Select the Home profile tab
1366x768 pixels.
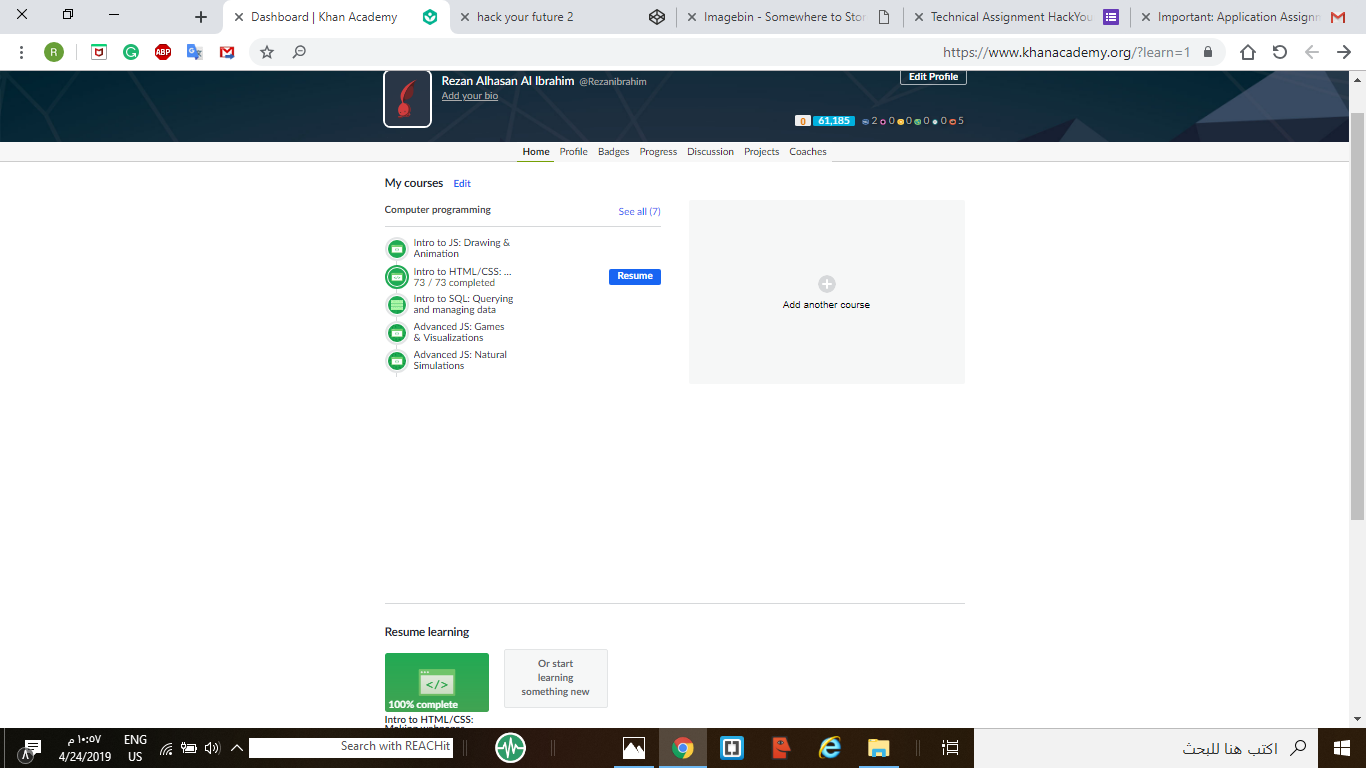536,152
